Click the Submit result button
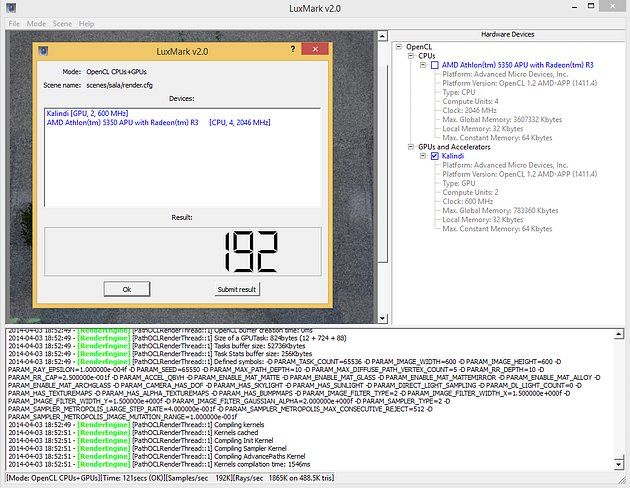Viewport: 630px width, 488px height. point(237,289)
